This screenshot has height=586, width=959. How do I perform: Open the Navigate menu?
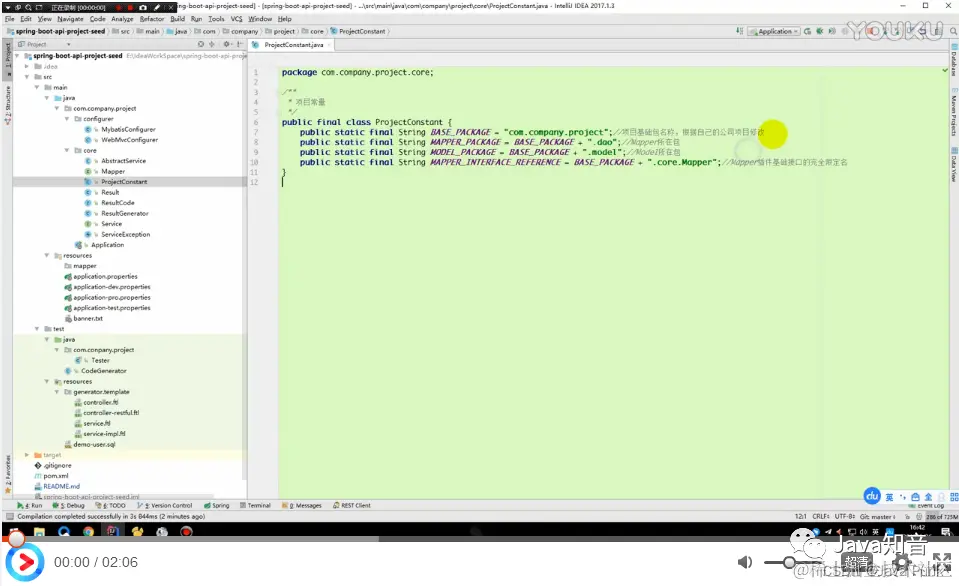click(70, 19)
